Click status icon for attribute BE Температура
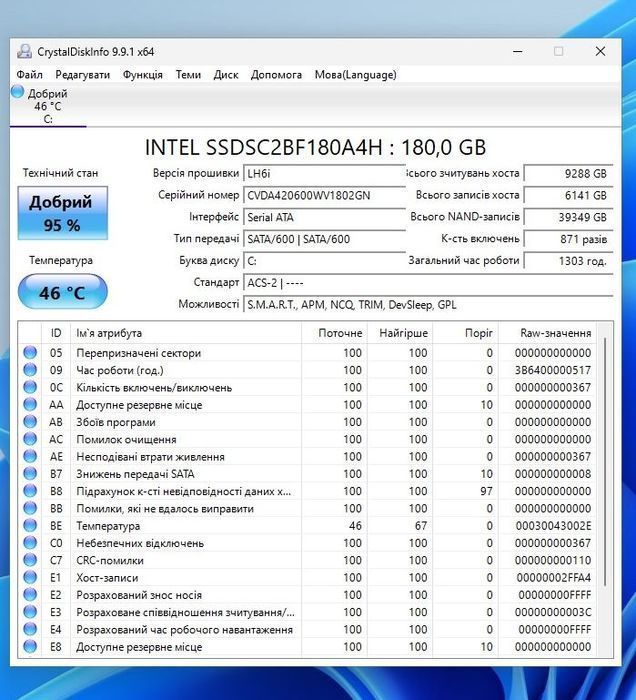 pyautogui.click(x=30, y=525)
